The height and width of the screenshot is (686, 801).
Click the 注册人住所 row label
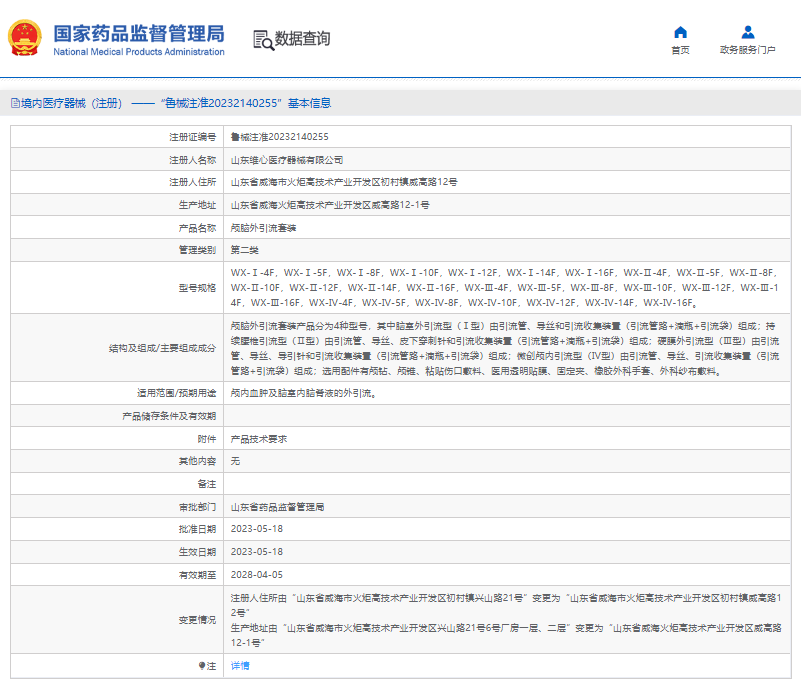tap(193, 182)
